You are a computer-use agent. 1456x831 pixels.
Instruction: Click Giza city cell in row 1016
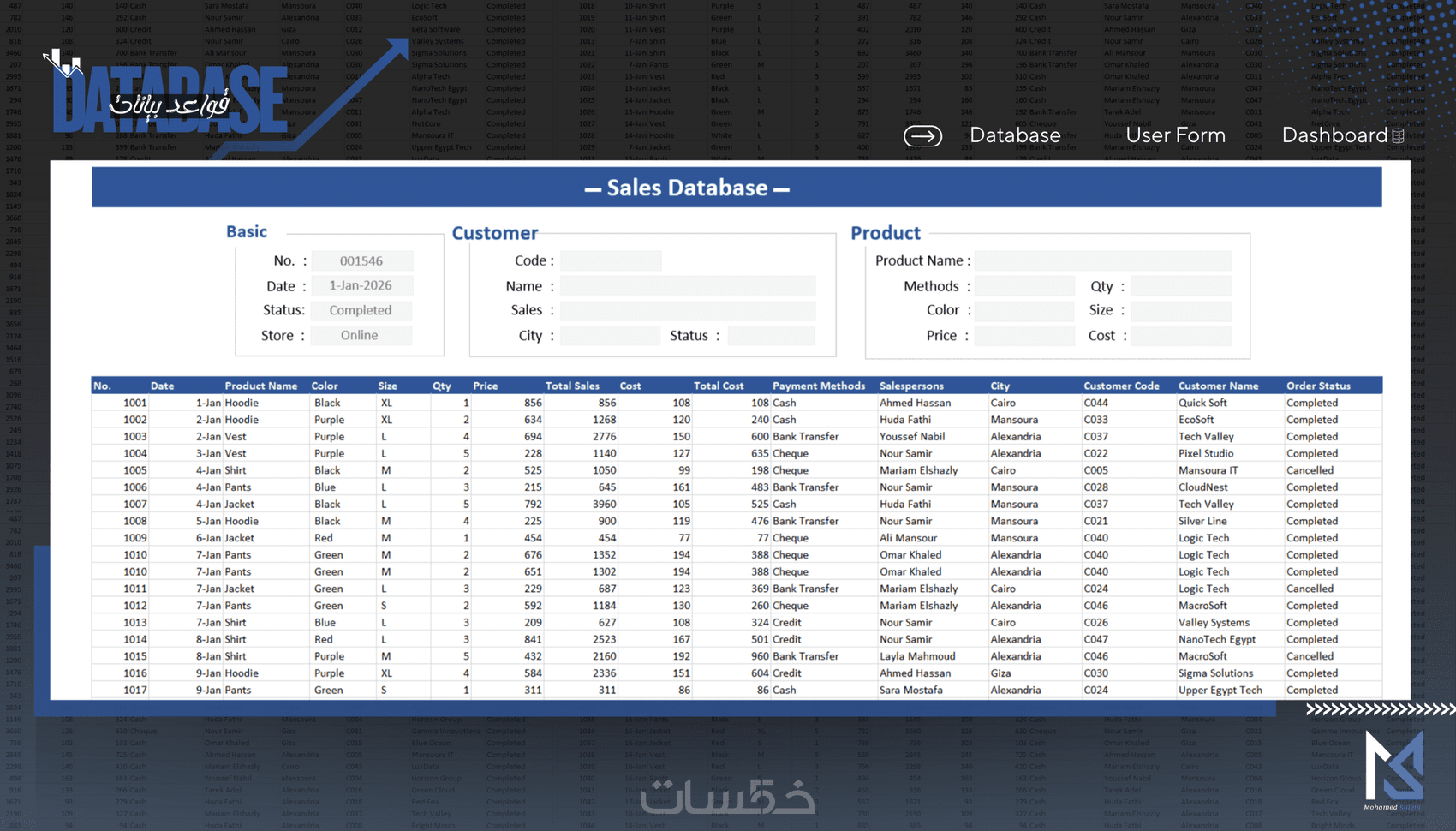[1000, 673]
